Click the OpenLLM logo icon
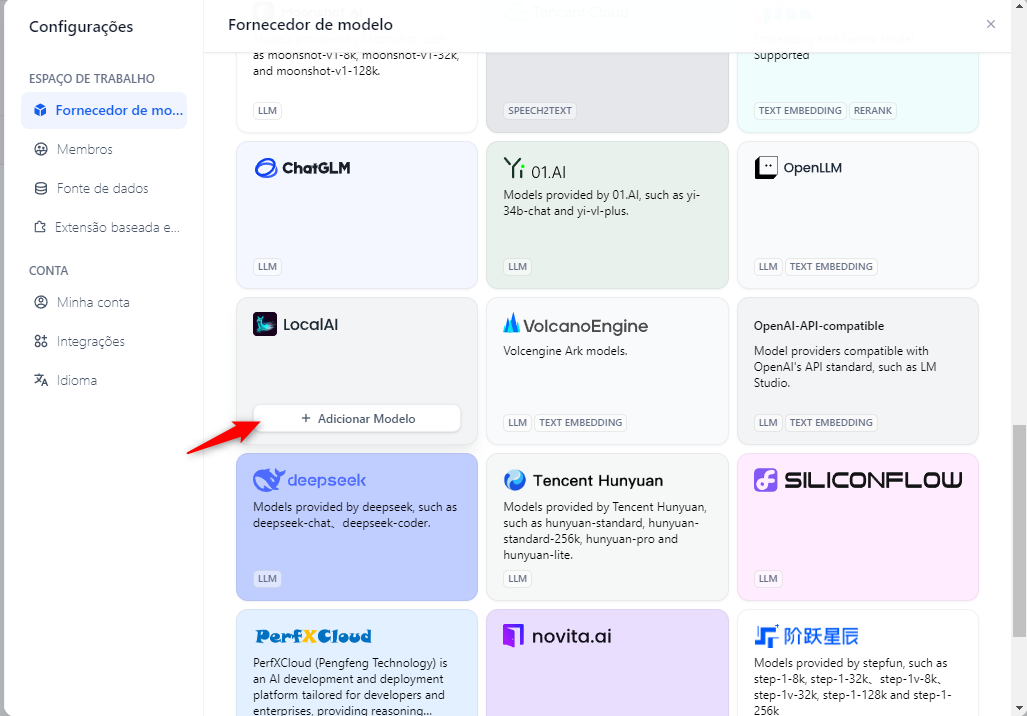 point(766,168)
